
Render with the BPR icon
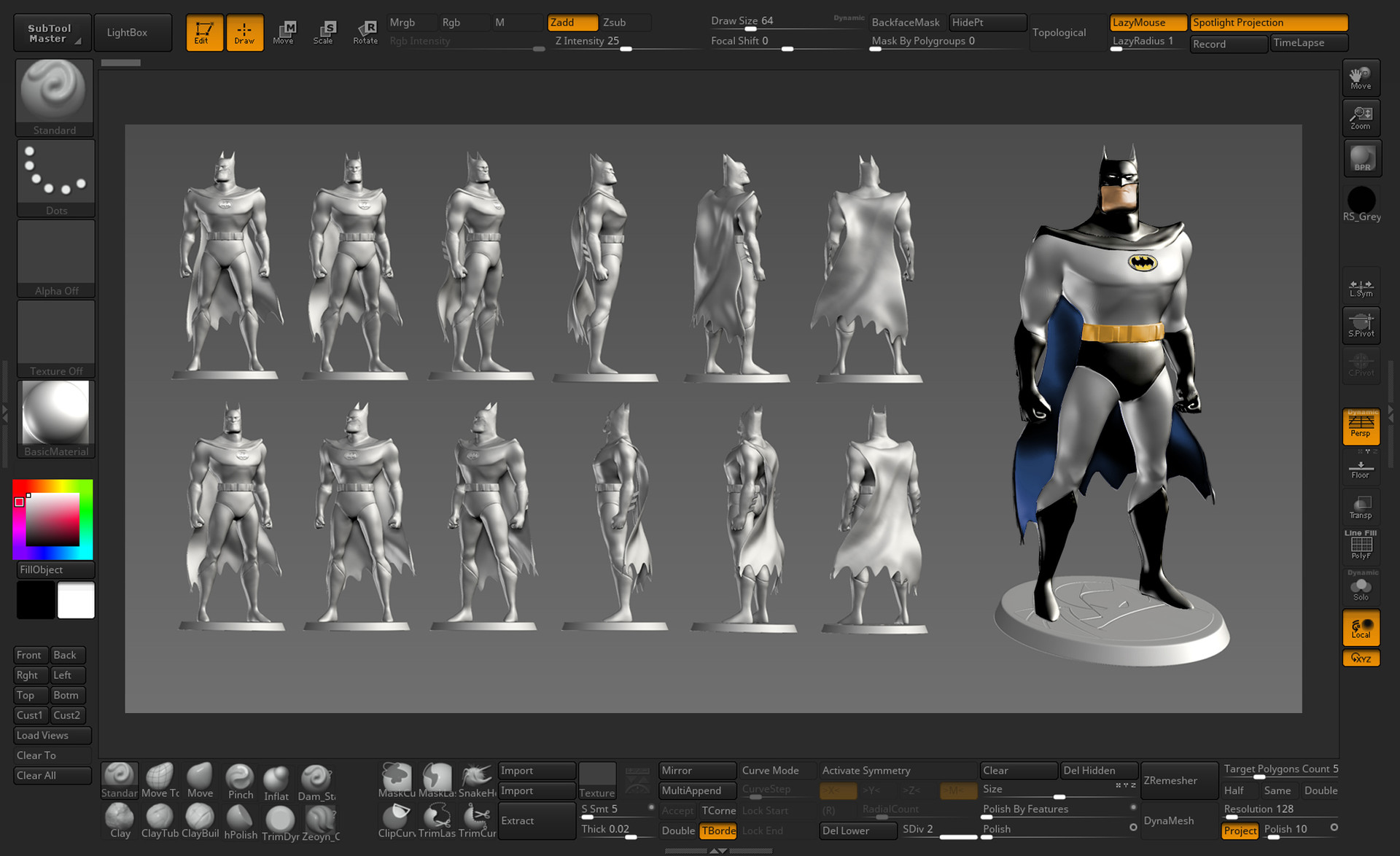coord(1362,158)
